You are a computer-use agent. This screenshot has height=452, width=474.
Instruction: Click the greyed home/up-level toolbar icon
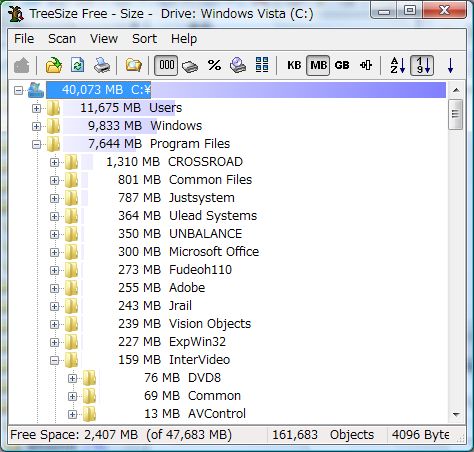tap(22, 65)
